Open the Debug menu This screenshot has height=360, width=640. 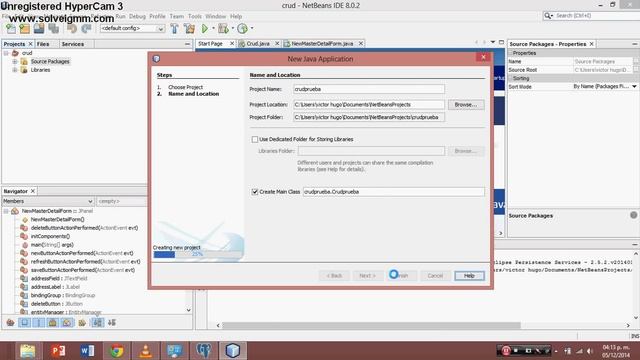137,16
